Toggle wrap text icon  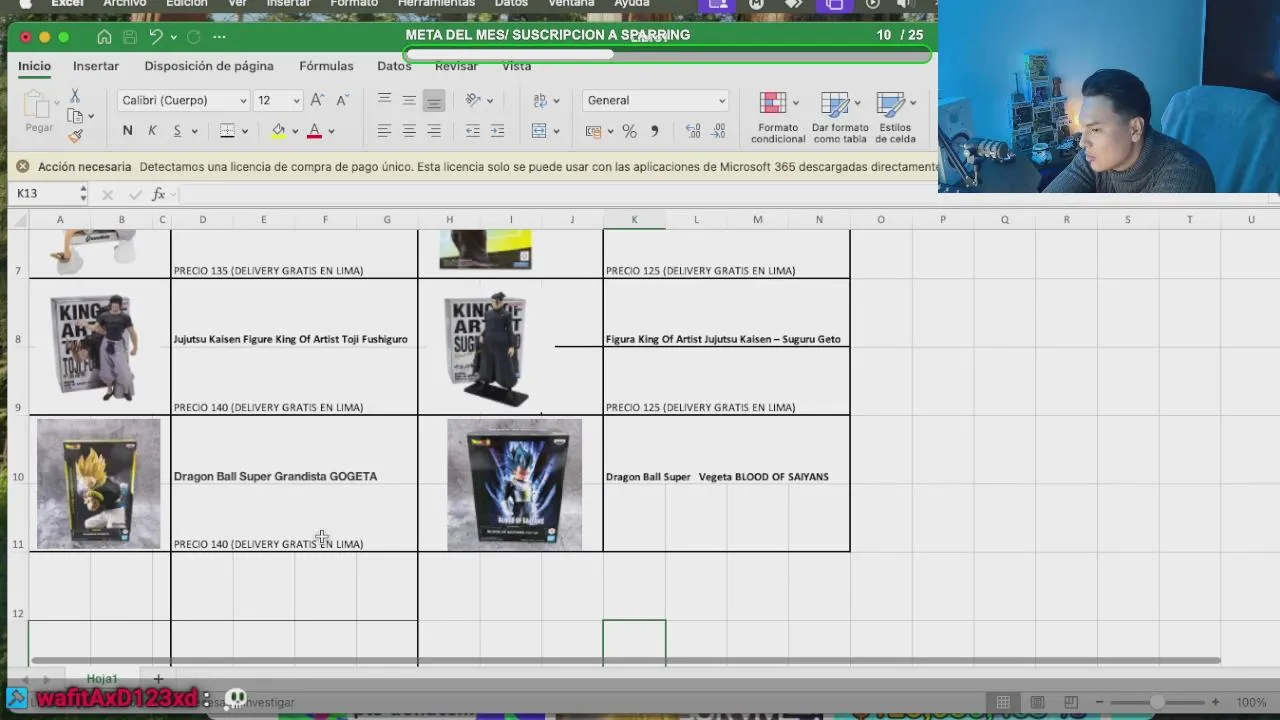click(x=540, y=100)
